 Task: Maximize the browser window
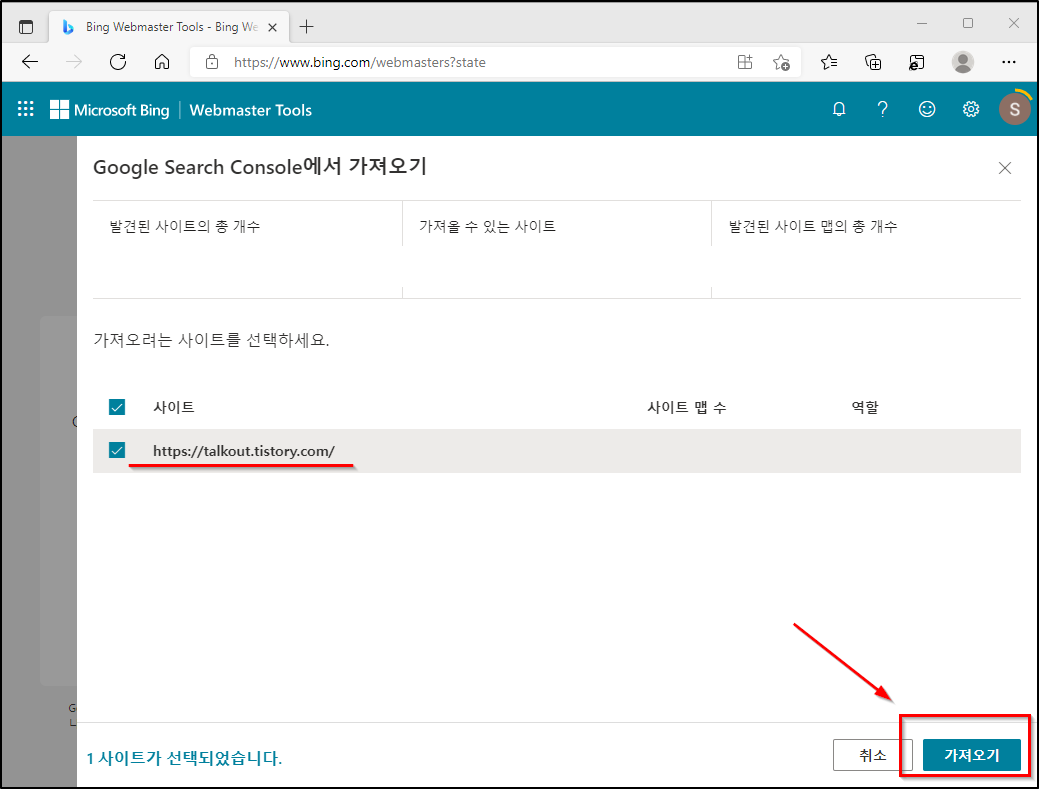click(968, 24)
